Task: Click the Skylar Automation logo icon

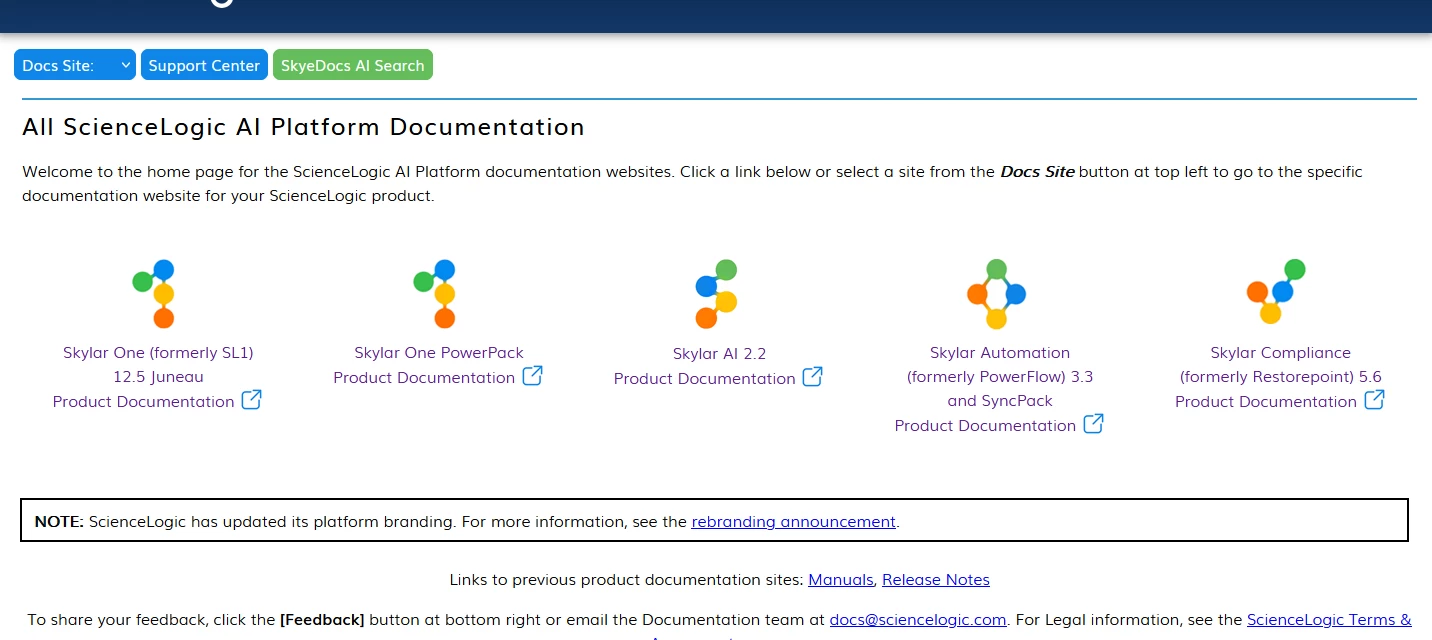Action: click(997, 294)
